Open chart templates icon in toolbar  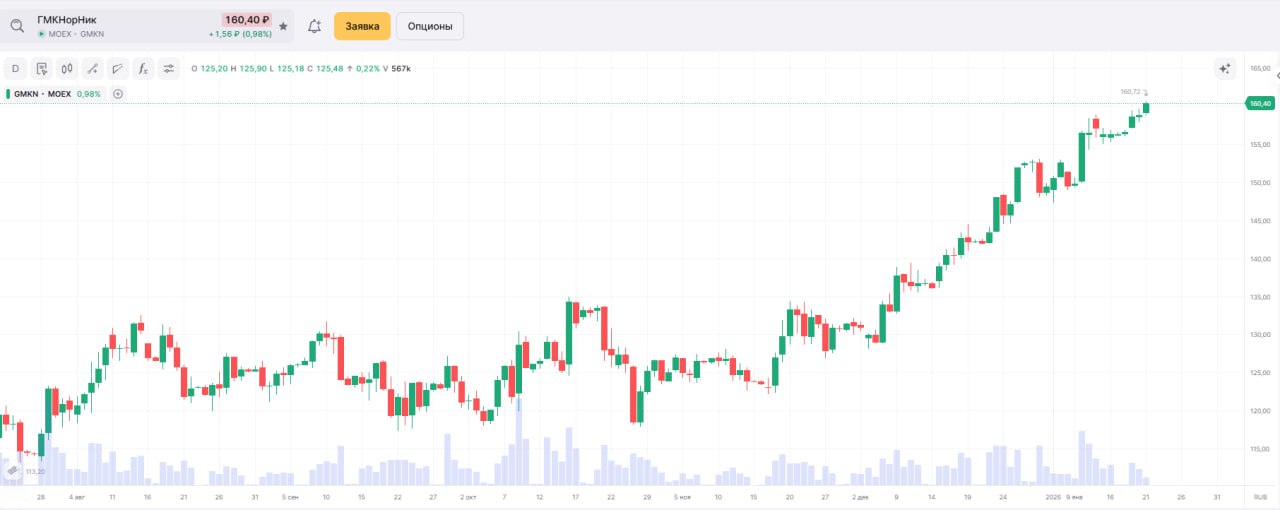(x=42, y=68)
